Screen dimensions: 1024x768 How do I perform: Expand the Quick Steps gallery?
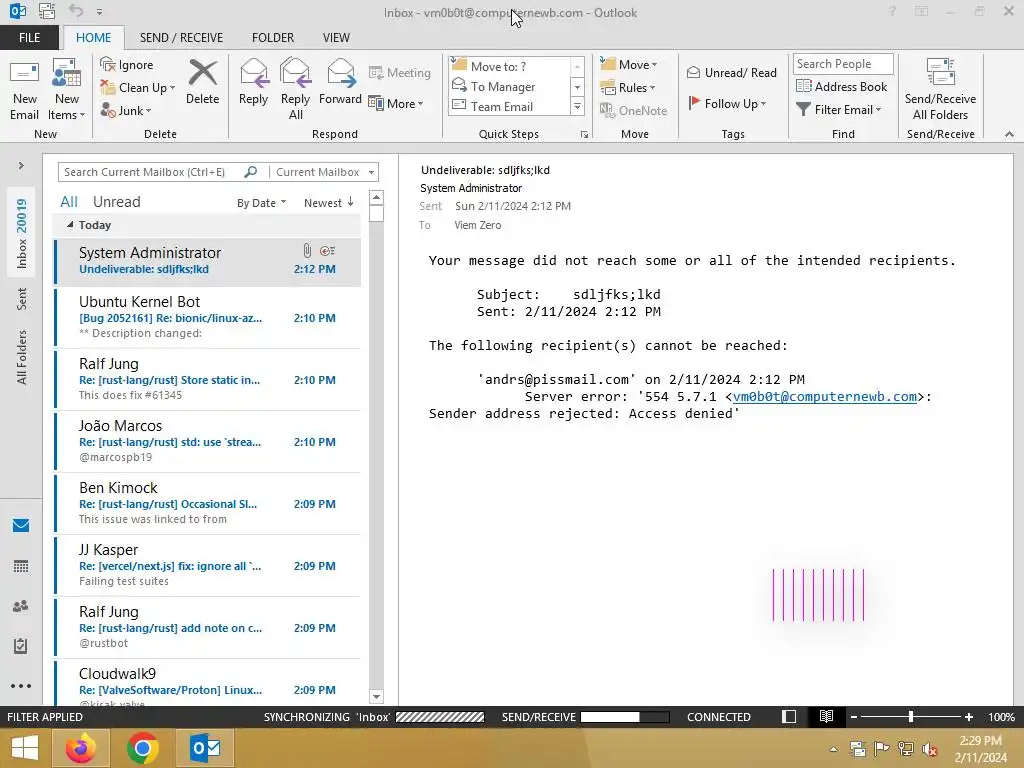(577, 106)
